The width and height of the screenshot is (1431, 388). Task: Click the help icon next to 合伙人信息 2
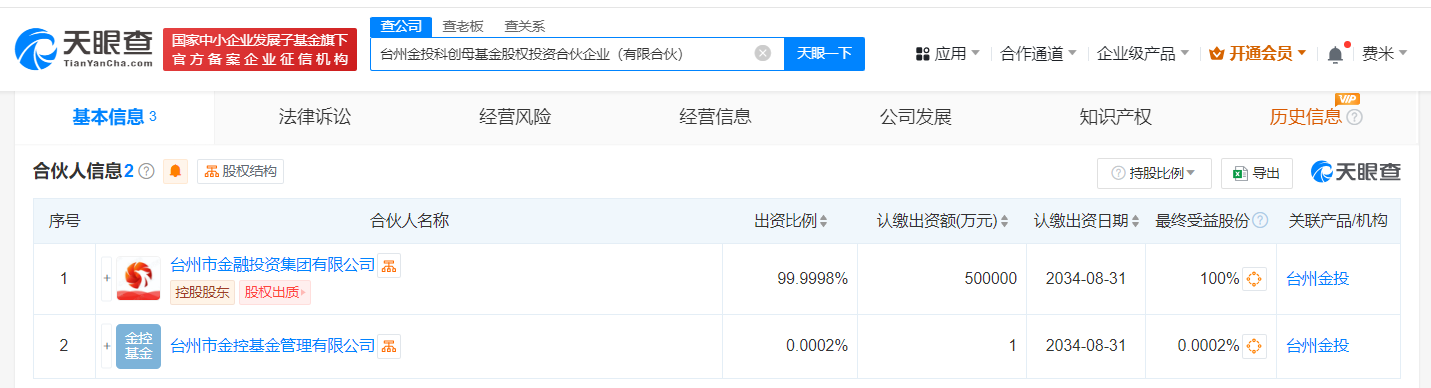coord(146,172)
